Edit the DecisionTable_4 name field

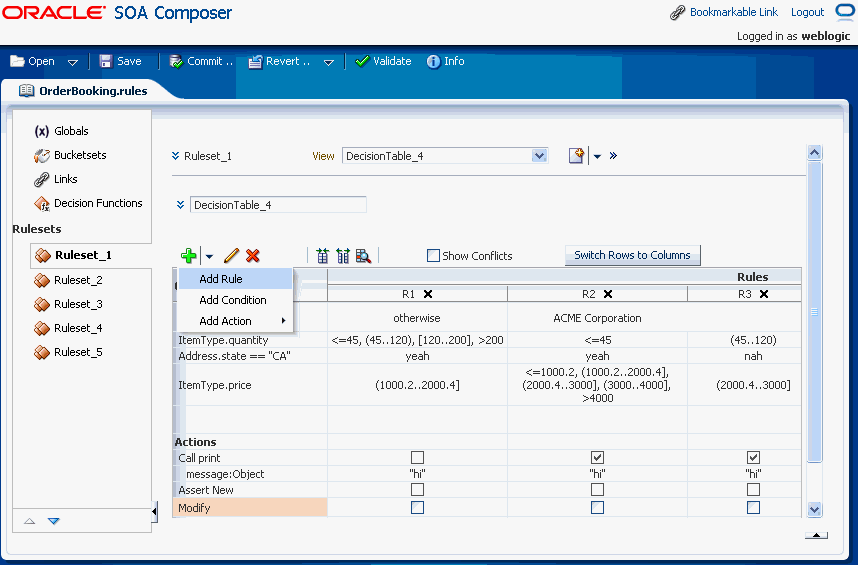tap(278, 205)
